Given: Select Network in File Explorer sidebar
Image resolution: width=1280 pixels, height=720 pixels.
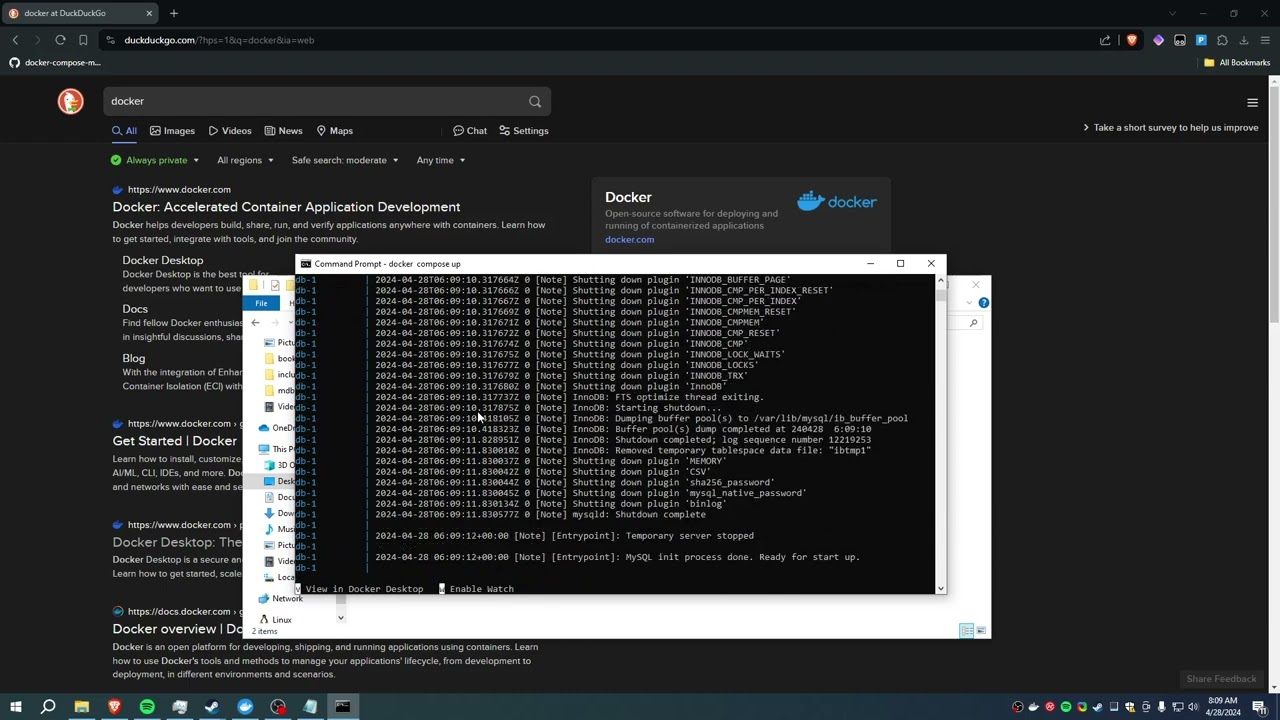Looking at the screenshot, I should [x=280, y=598].
